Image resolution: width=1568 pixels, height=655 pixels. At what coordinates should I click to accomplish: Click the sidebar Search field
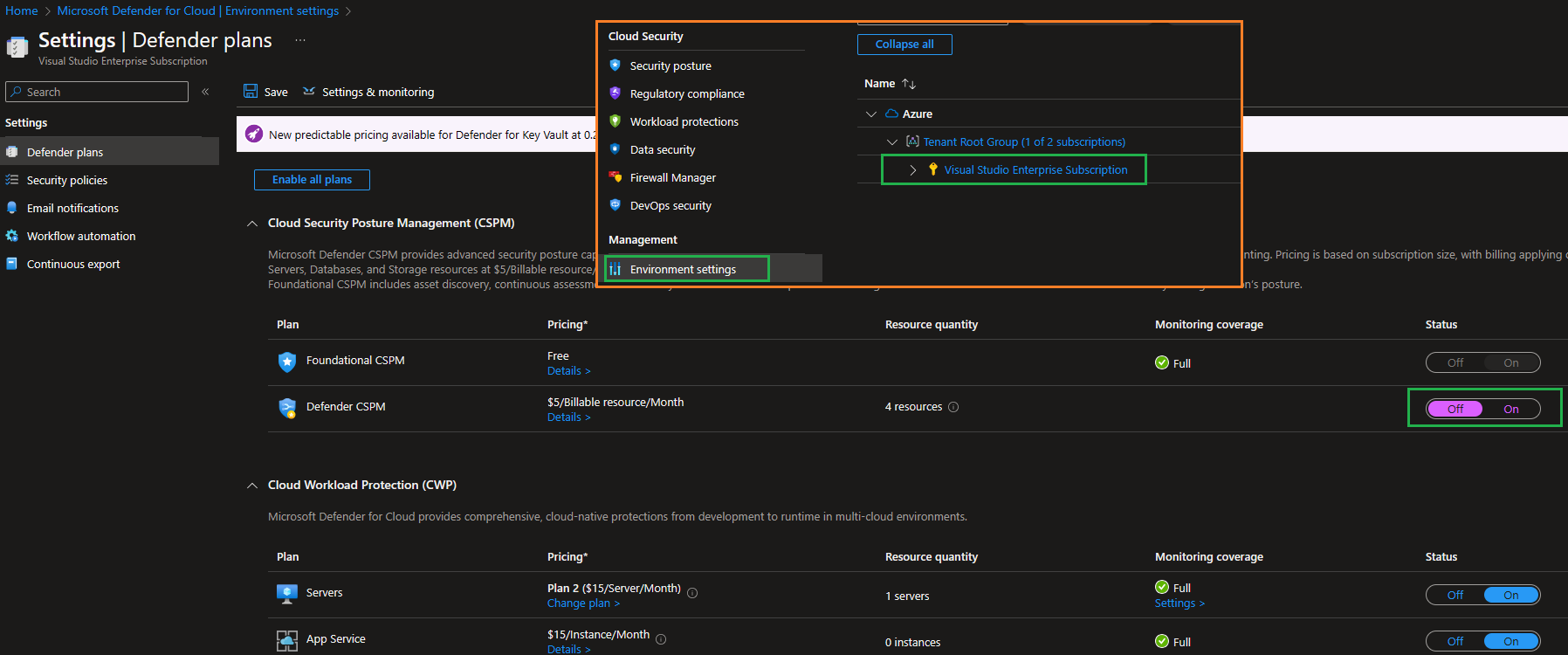(x=97, y=92)
